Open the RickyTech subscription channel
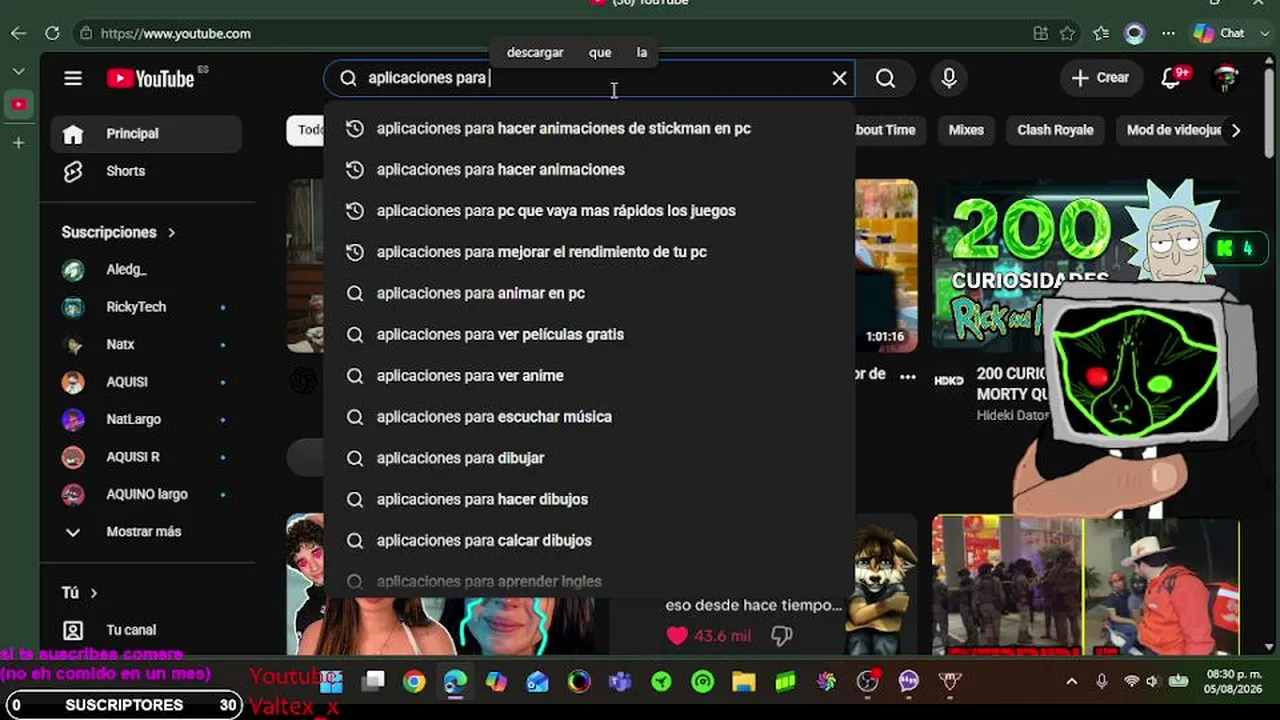Image resolution: width=1280 pixels, height=720 pixels. click(x=146, y=307)
